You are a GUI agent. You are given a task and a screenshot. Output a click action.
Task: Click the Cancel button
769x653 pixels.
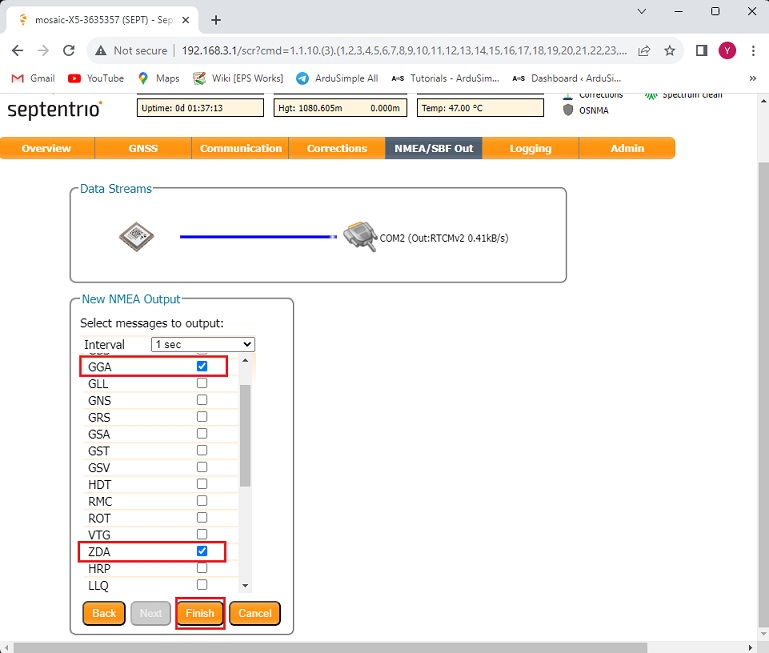[255, 613]
